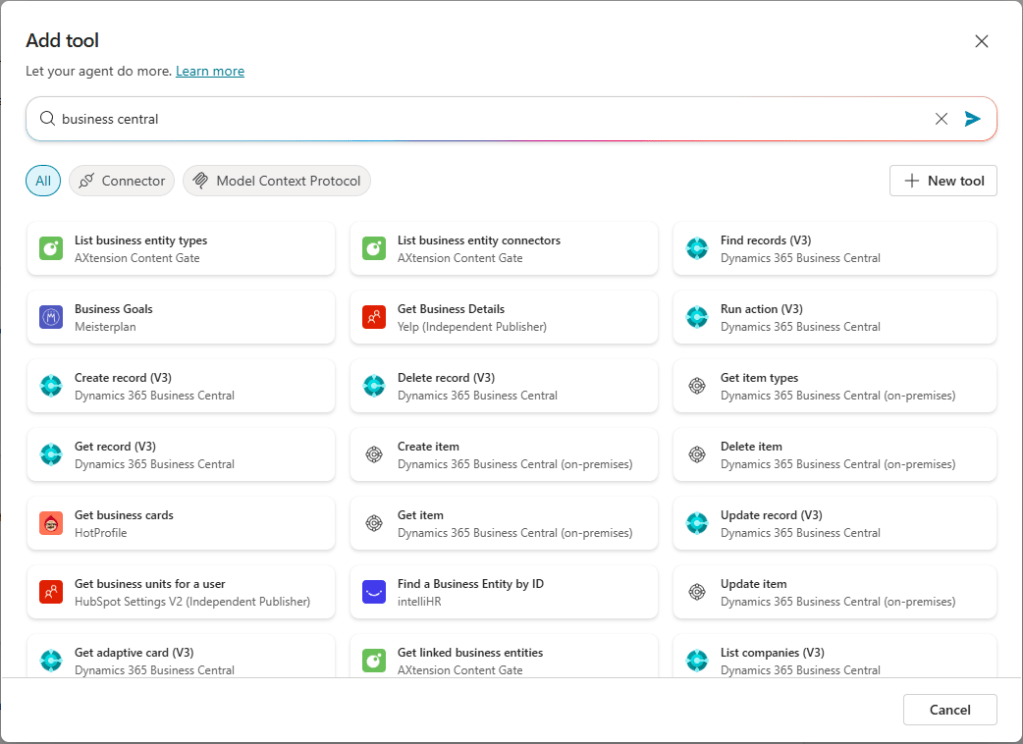
Task: Click the Yelp Get Business Details icon
Action: [x=374, y=318]
